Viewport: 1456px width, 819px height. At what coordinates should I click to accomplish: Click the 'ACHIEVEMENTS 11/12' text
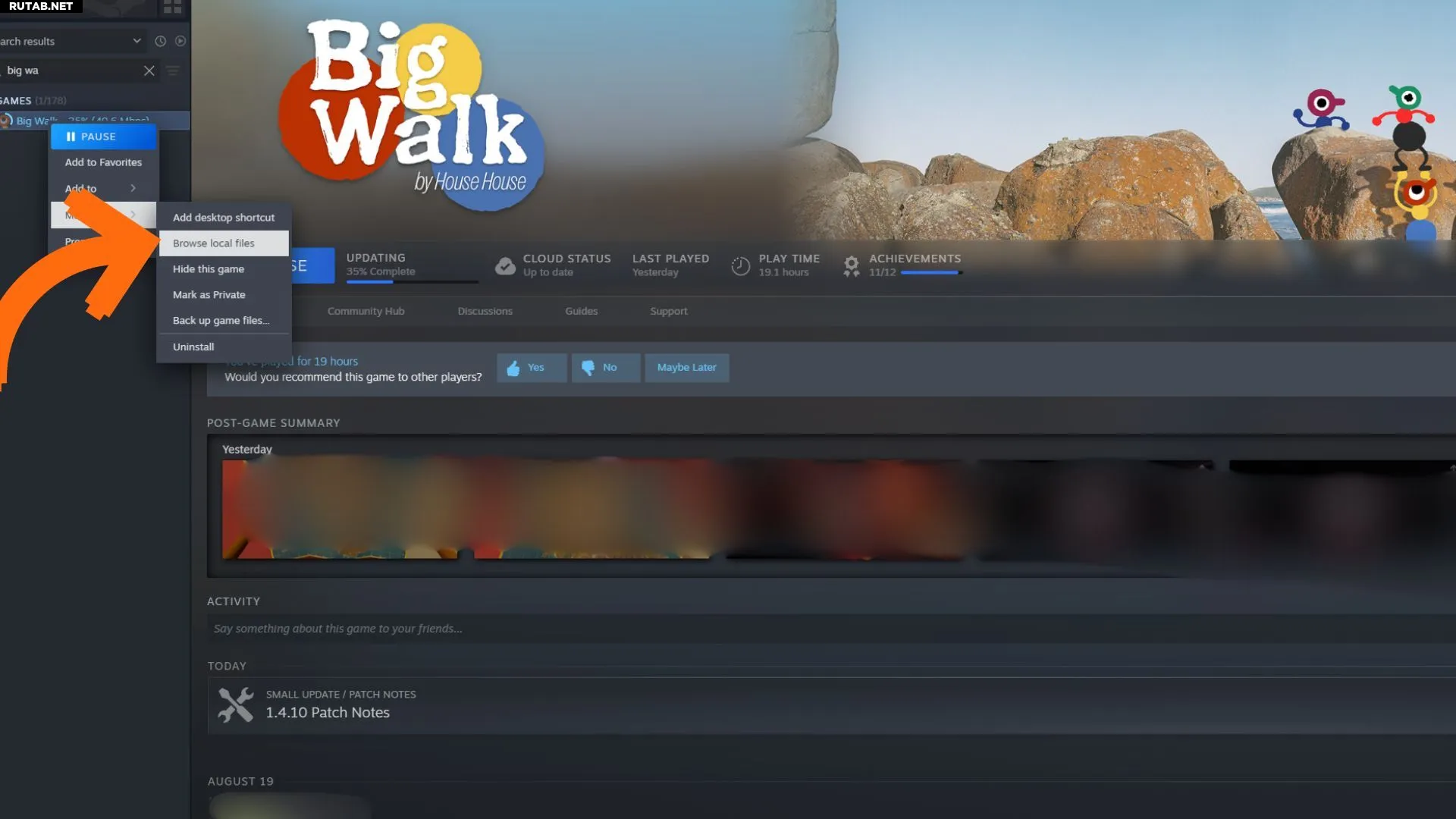pos(915,265)
